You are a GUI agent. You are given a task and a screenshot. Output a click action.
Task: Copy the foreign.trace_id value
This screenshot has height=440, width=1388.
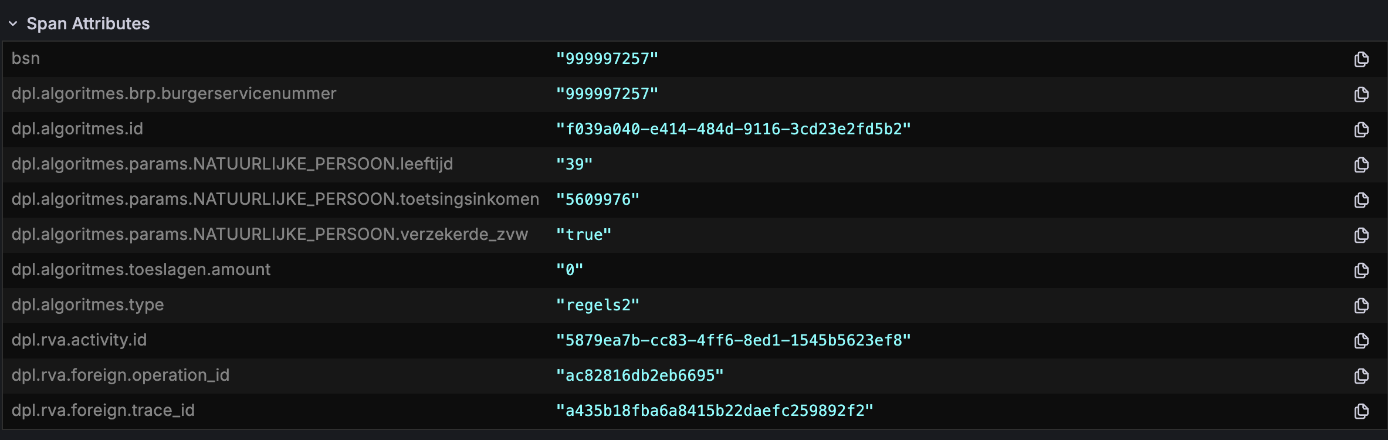(1360, 411)
